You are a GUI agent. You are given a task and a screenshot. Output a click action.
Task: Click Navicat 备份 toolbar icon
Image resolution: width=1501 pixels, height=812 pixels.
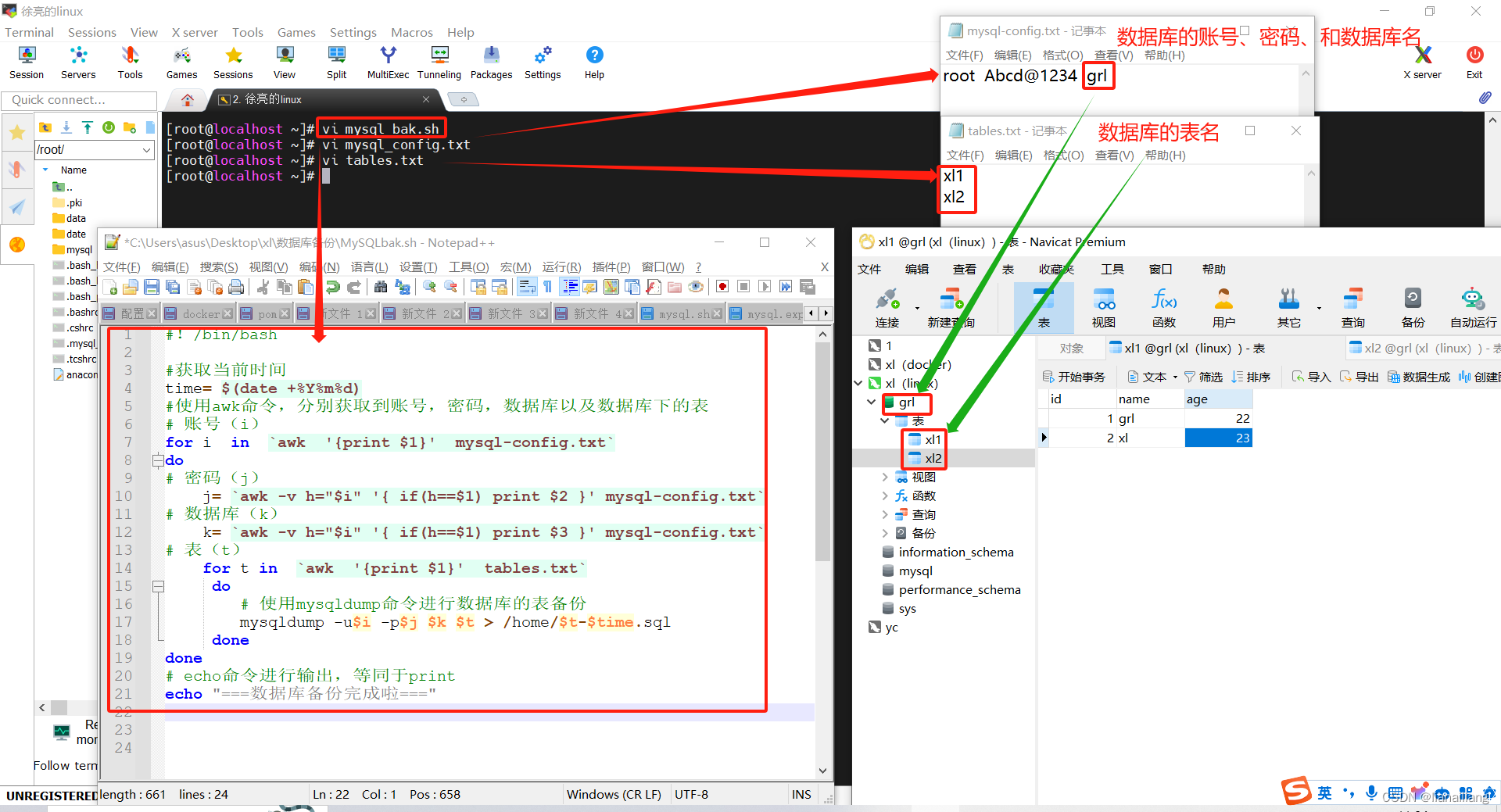[1413, 308]
